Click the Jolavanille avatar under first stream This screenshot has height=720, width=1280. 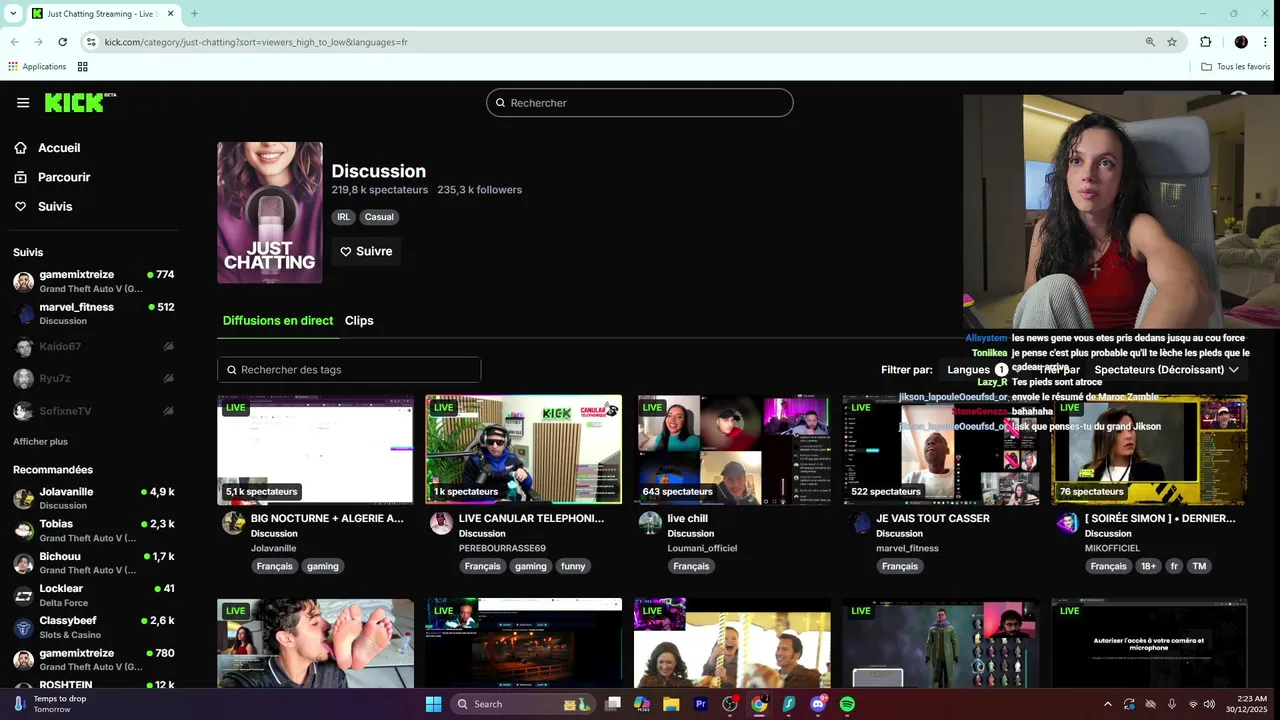pos(233,523)
